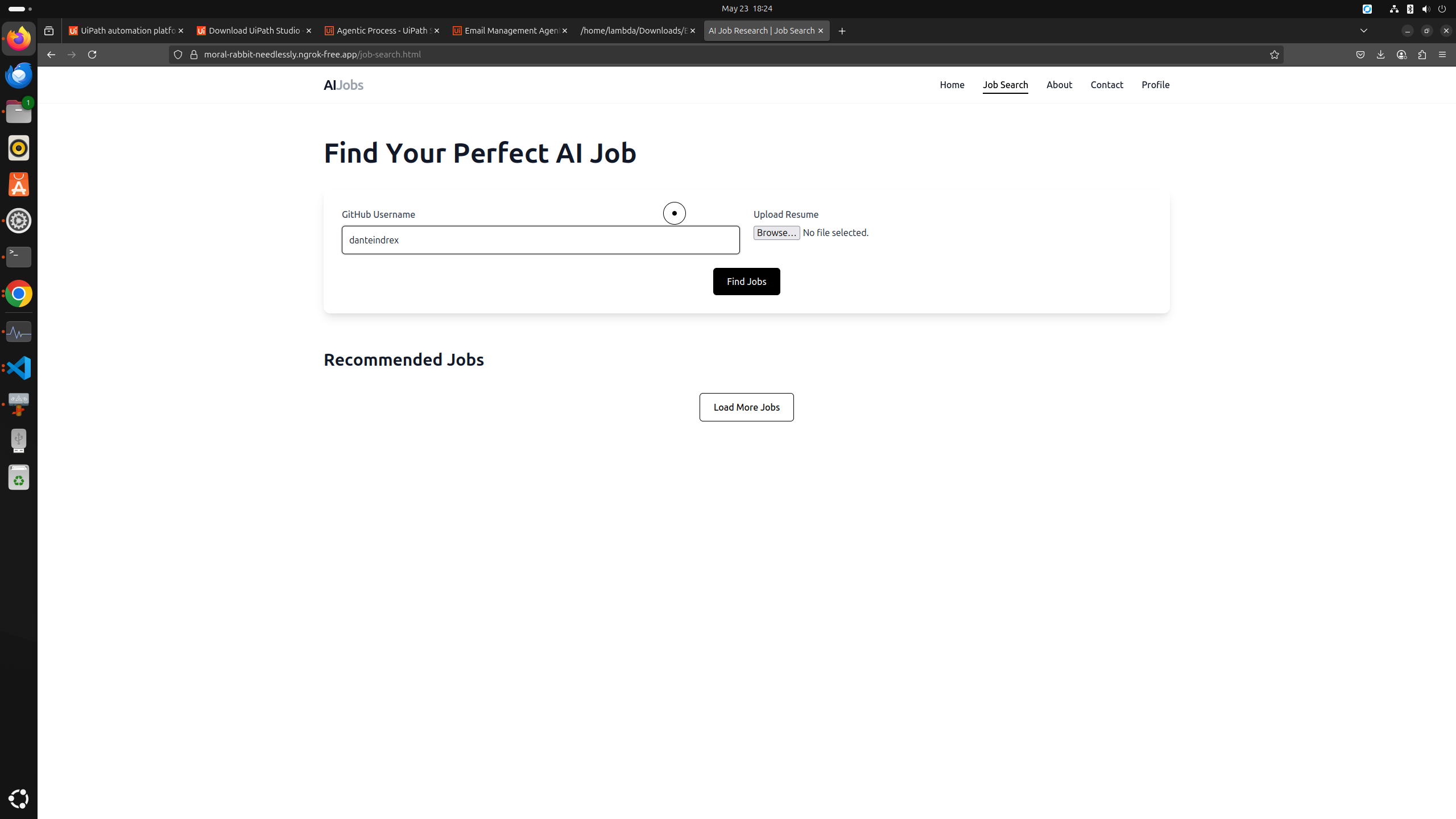The height and width of the screenshot is (819, 1456).
Task: Switch to Email Management Agent tab
Action: point(510,31)
